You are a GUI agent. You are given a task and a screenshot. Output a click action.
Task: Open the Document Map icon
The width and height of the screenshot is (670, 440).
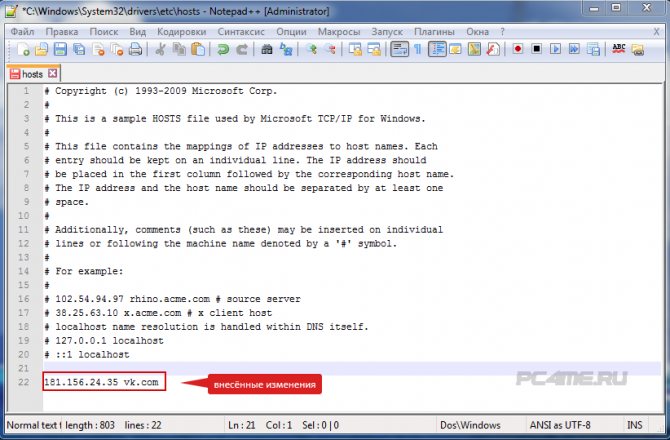click(474, 50)
